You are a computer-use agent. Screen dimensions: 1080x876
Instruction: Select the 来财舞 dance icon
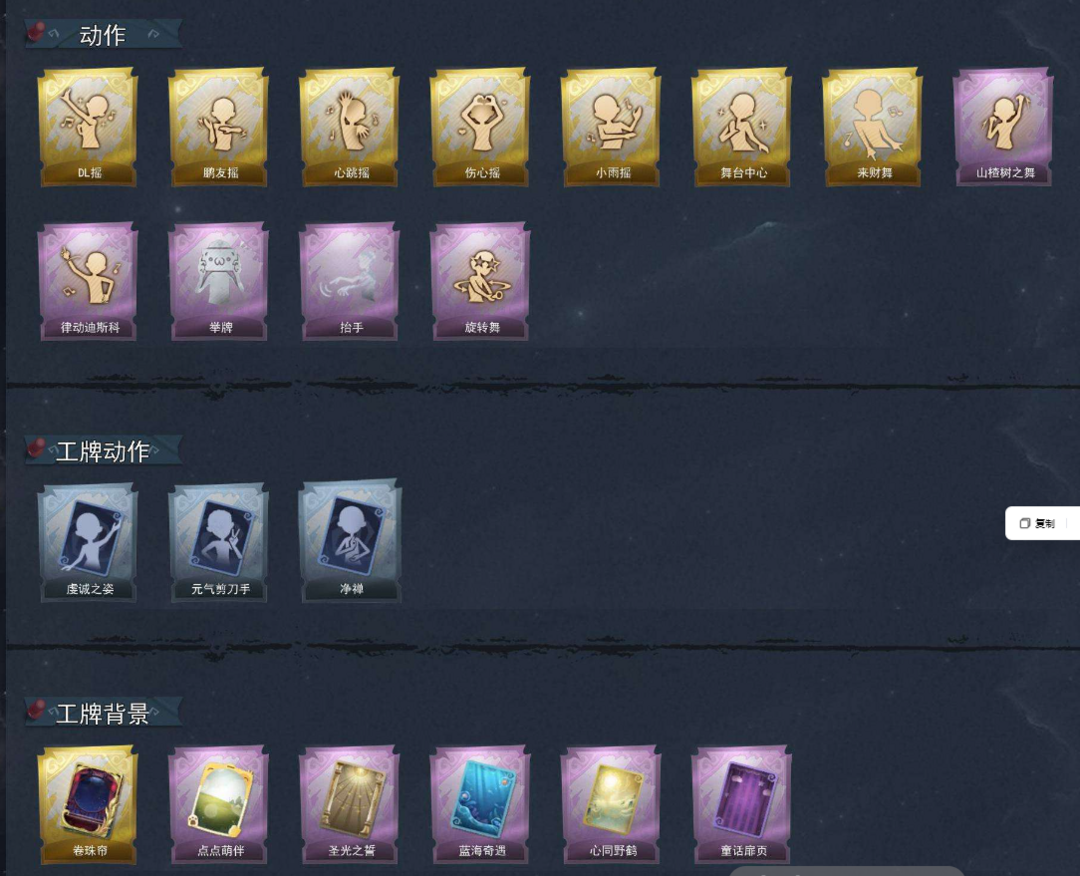(x=873, y=127)
